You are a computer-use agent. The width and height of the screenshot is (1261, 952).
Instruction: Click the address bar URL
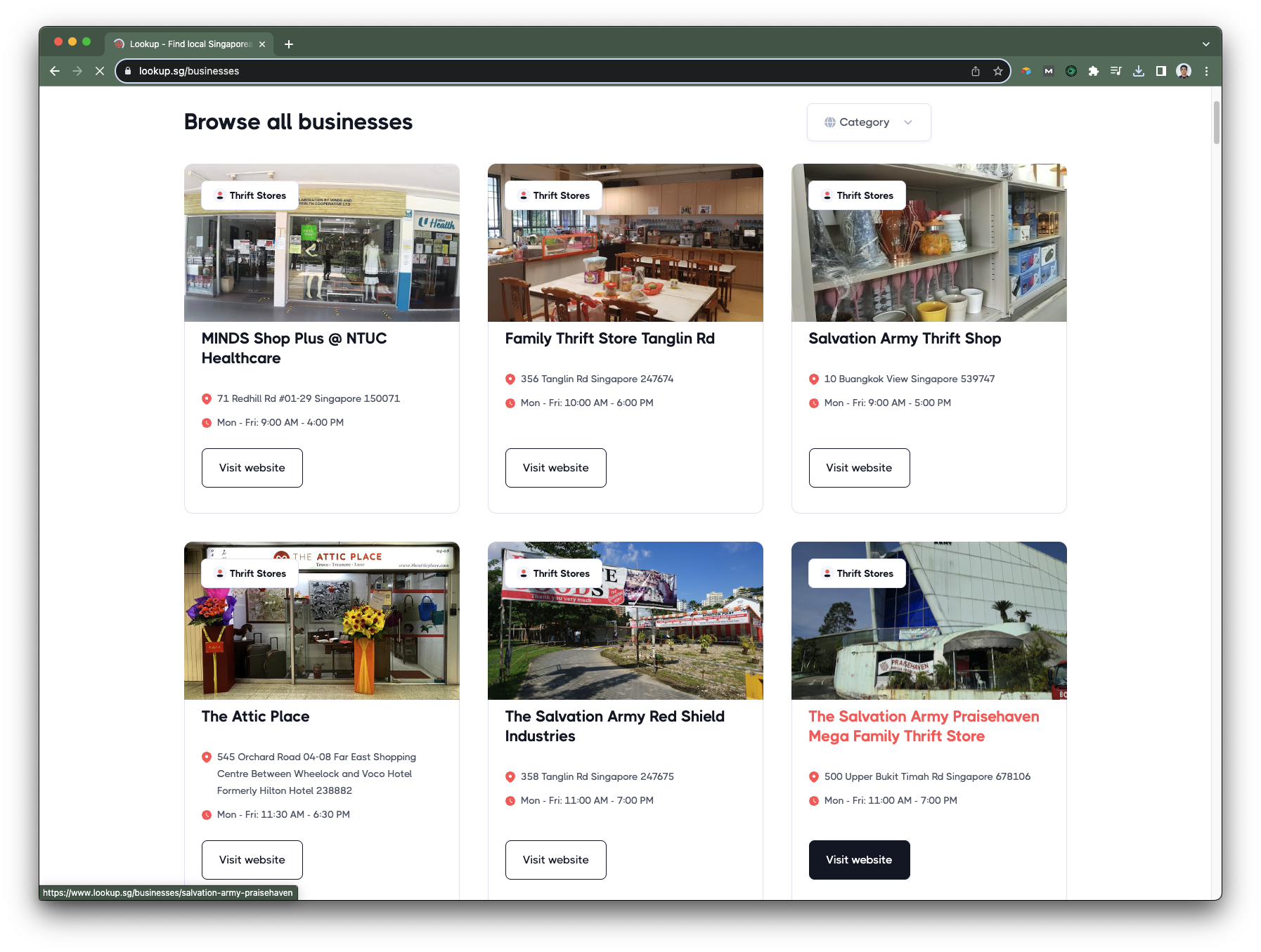tap(189, 71)
